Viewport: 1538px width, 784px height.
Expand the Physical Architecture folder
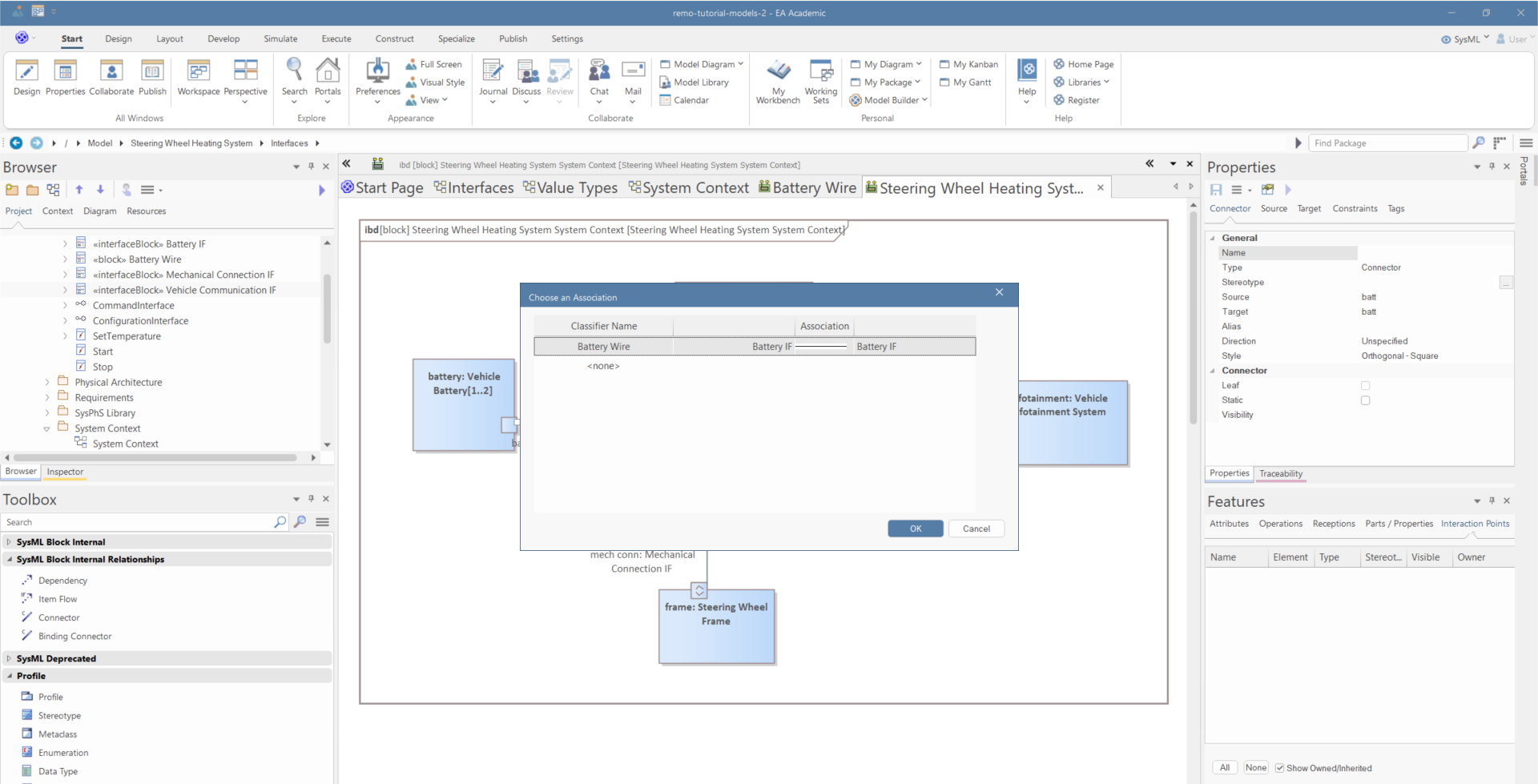(47, 383)
